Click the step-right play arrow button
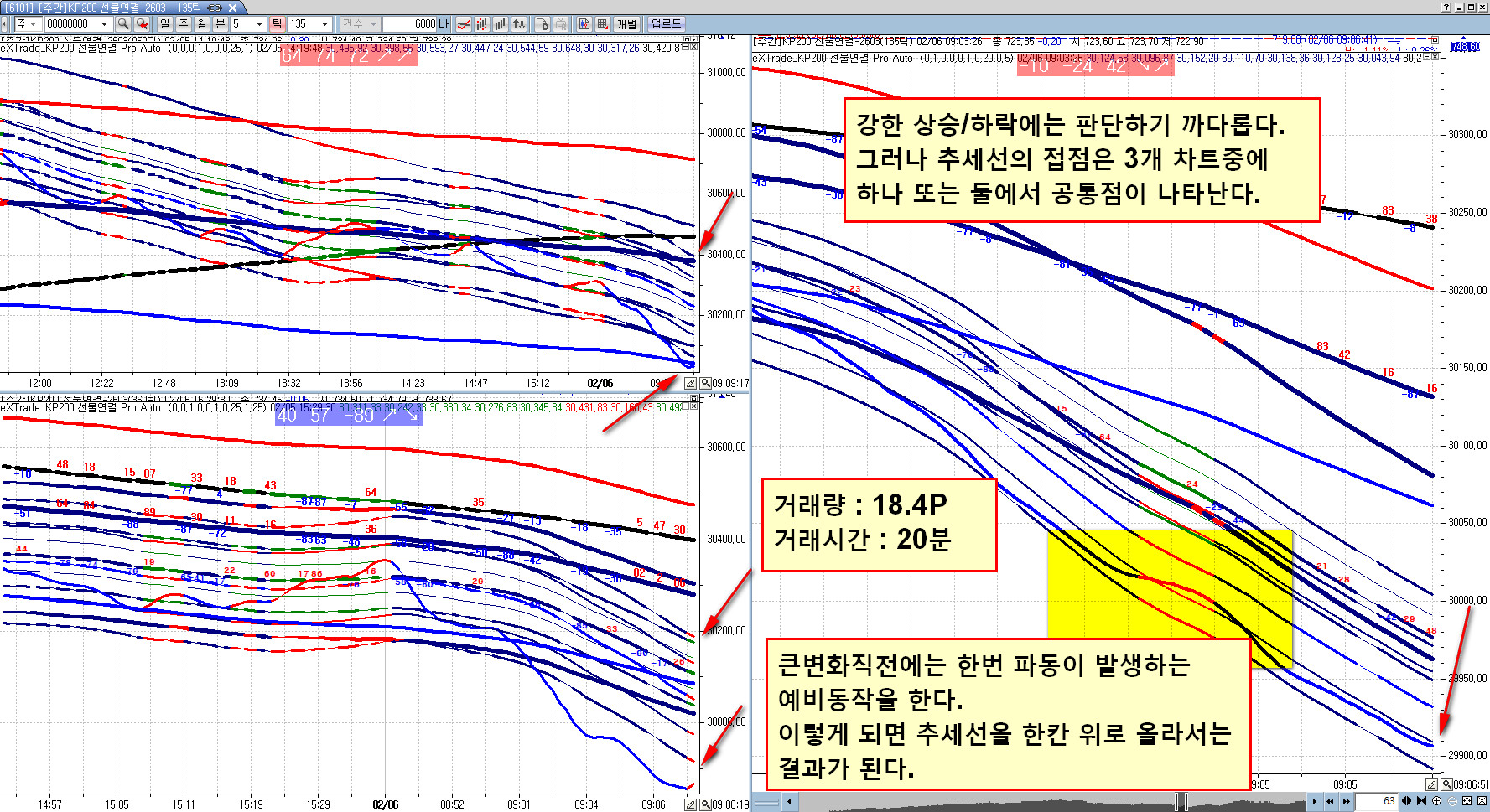Viewport: 1490px width, 812px height. pyautogui.click(x=1315, y=801)
